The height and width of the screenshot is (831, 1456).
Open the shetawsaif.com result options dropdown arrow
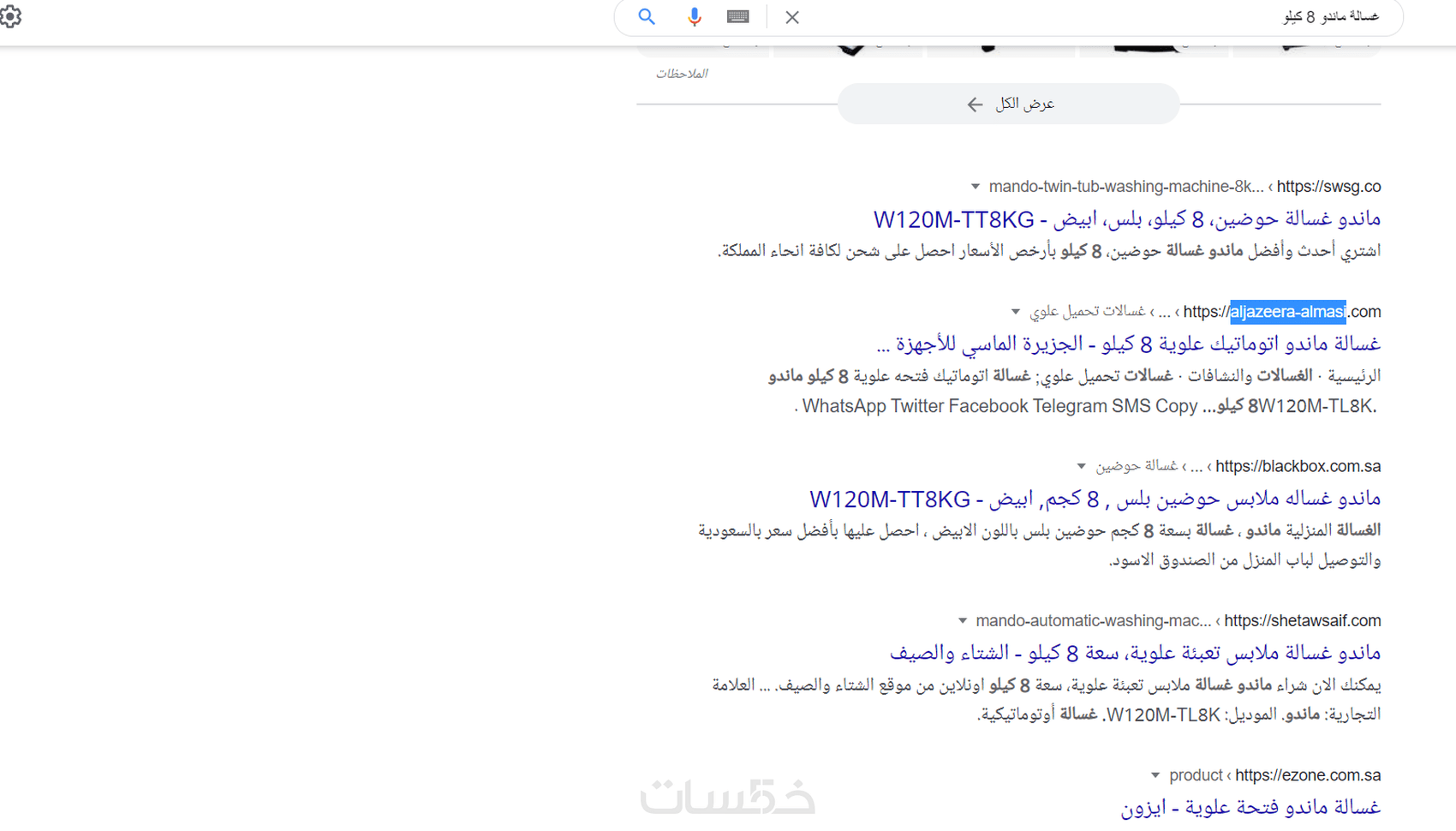coord(963,621)
